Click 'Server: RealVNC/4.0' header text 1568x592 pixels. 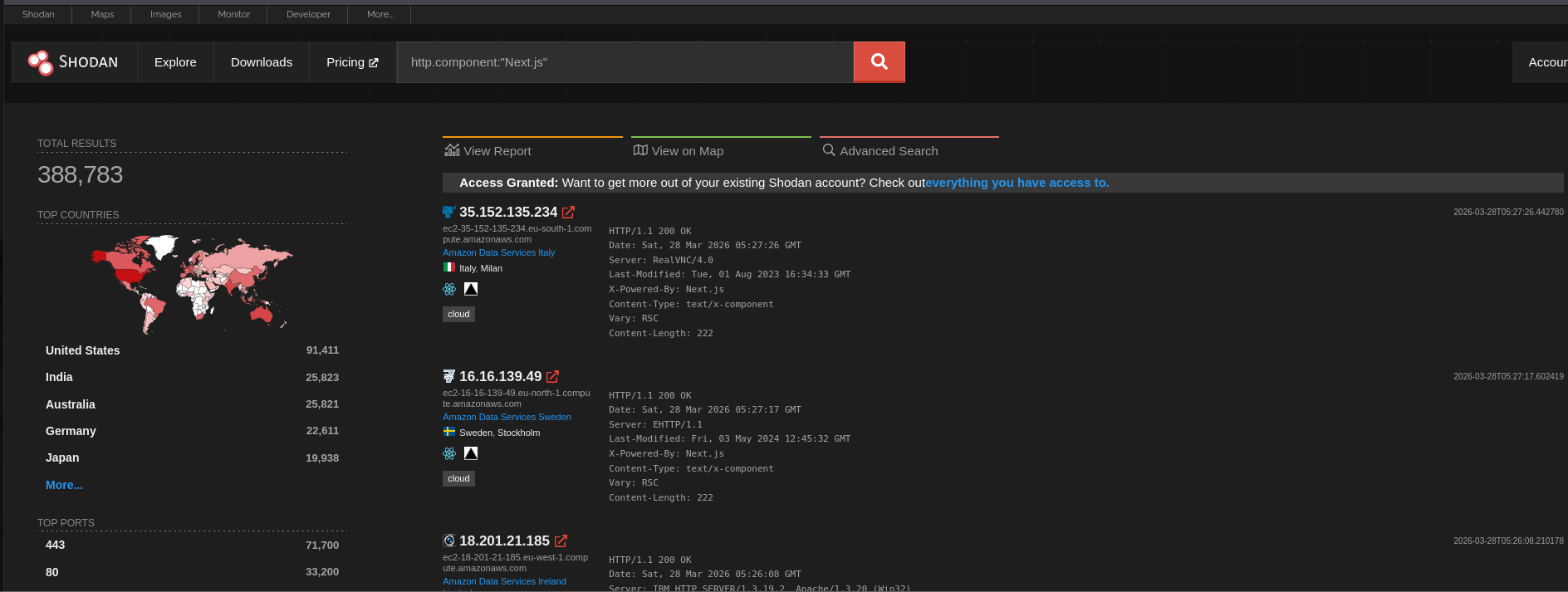pyautogui.click(x=660, y=260)
